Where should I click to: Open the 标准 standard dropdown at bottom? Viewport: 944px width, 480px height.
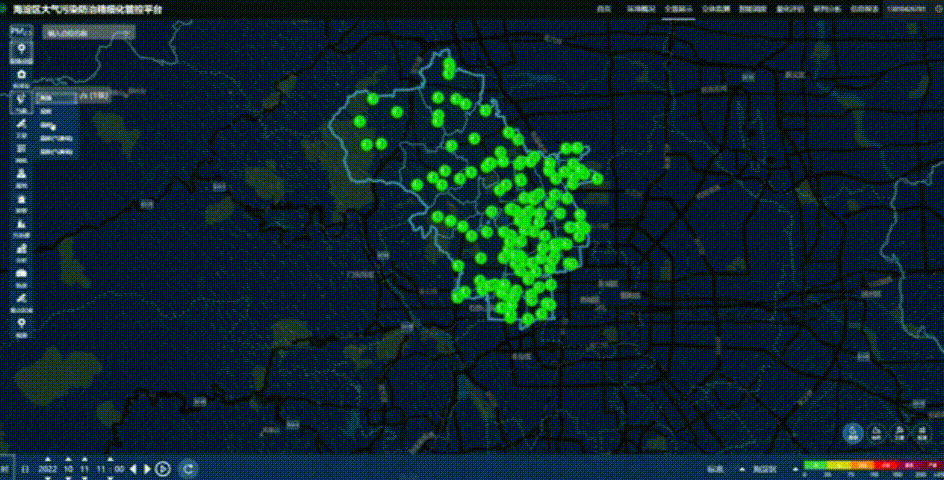[x=725, y=469]
